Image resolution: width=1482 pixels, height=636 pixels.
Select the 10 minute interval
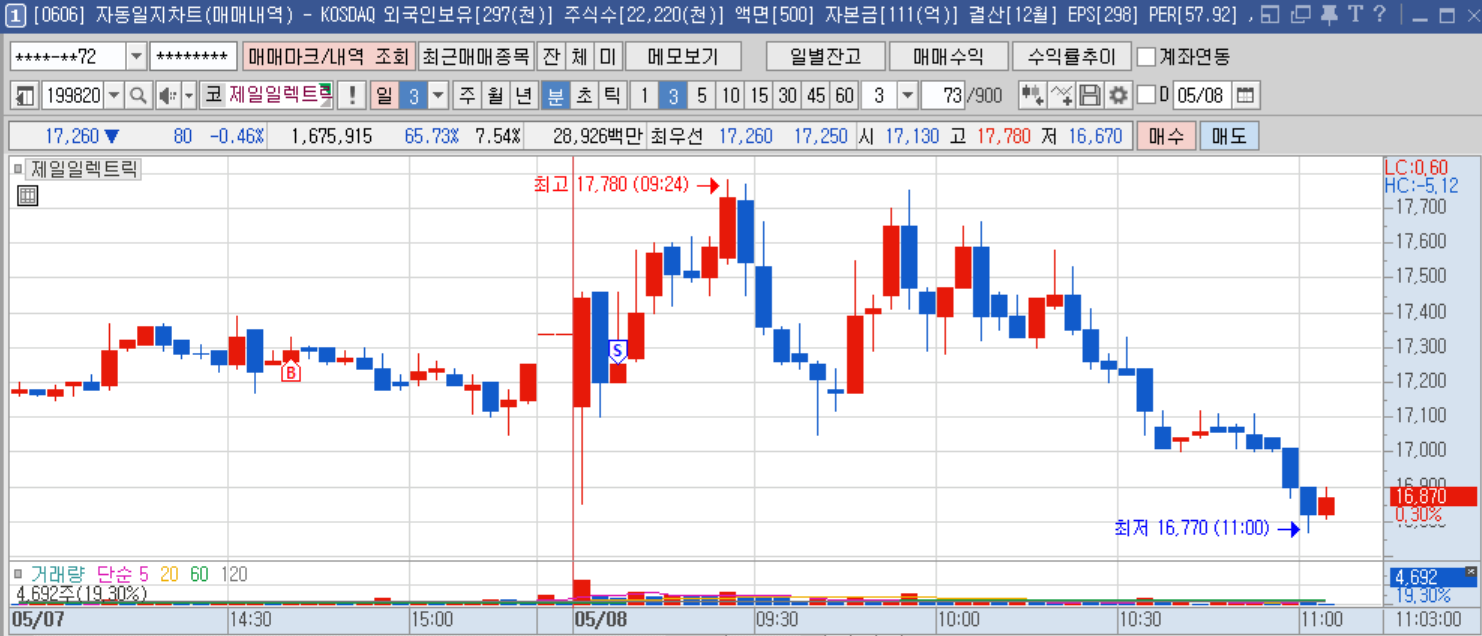731,96
